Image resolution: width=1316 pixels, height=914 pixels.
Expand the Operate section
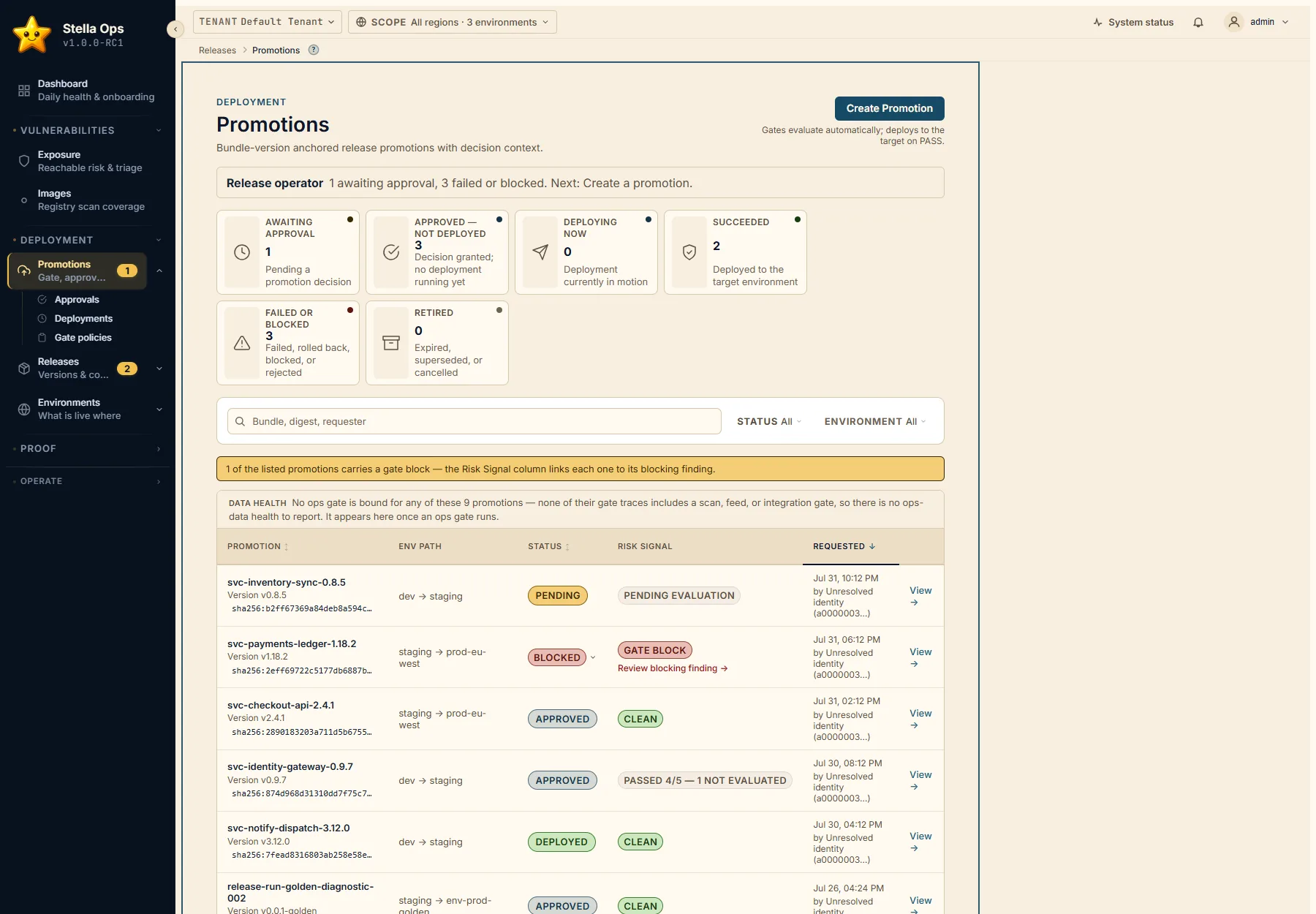88,481
